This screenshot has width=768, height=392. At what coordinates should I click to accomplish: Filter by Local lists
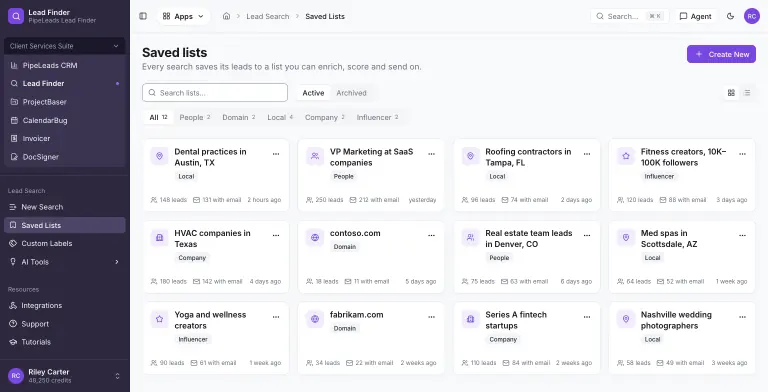(280, 117)
